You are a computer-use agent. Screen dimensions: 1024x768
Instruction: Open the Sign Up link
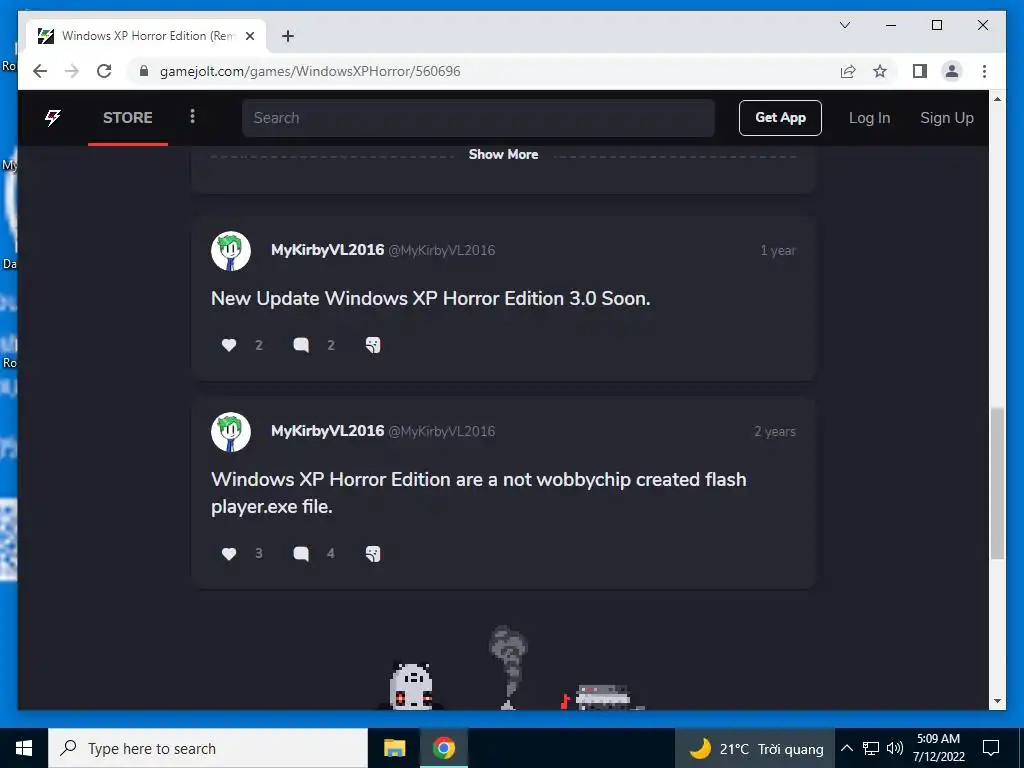coord(946,118)
